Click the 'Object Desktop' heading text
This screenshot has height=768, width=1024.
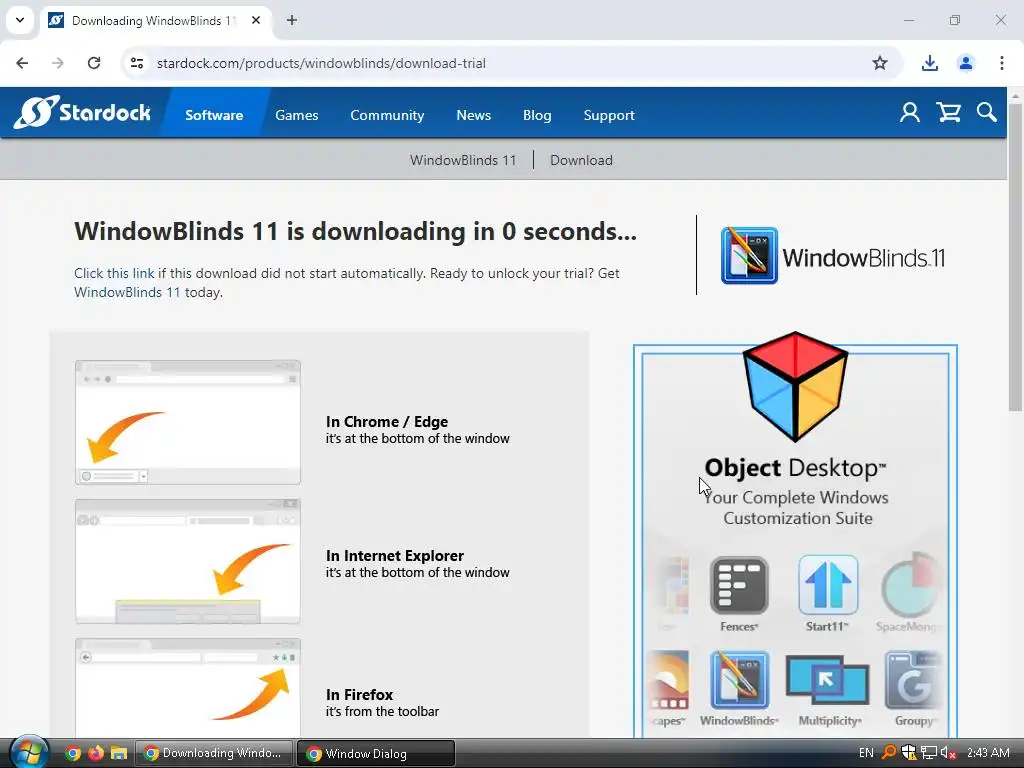[795, 468]
